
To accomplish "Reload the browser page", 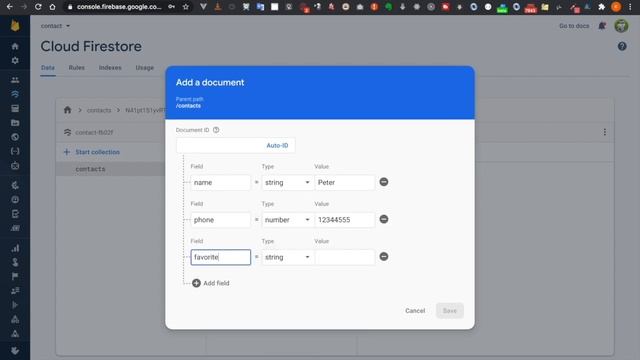I will (x=38, y=7).
